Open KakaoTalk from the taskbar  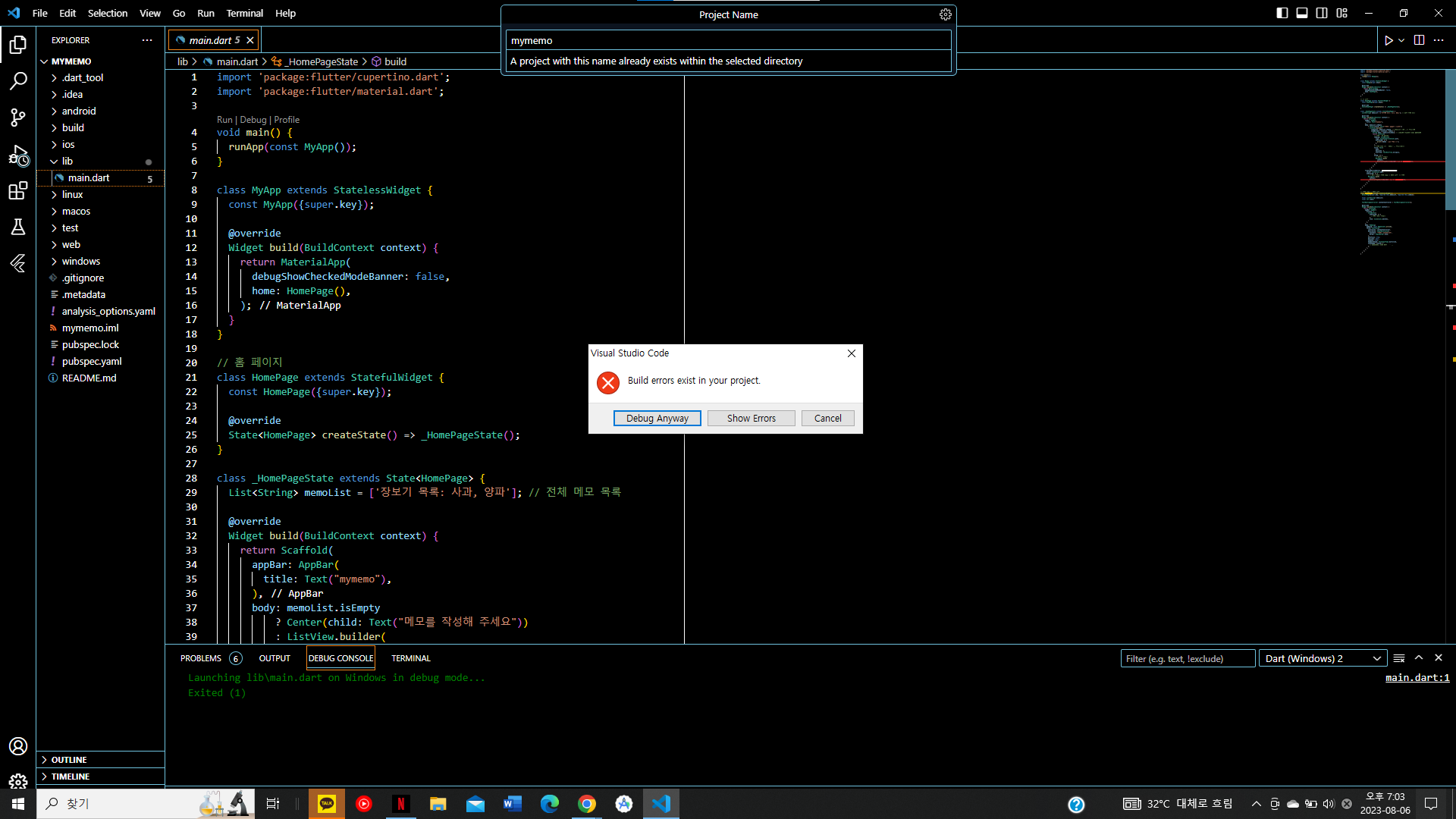pos(327,804)
